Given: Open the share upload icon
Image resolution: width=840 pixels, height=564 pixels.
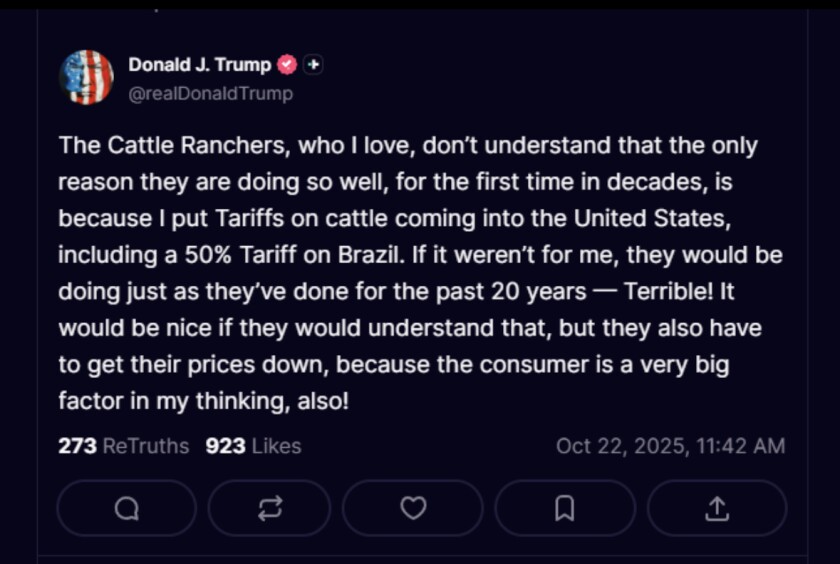Looking at the screenshot, I should click(x=716, y=509).
